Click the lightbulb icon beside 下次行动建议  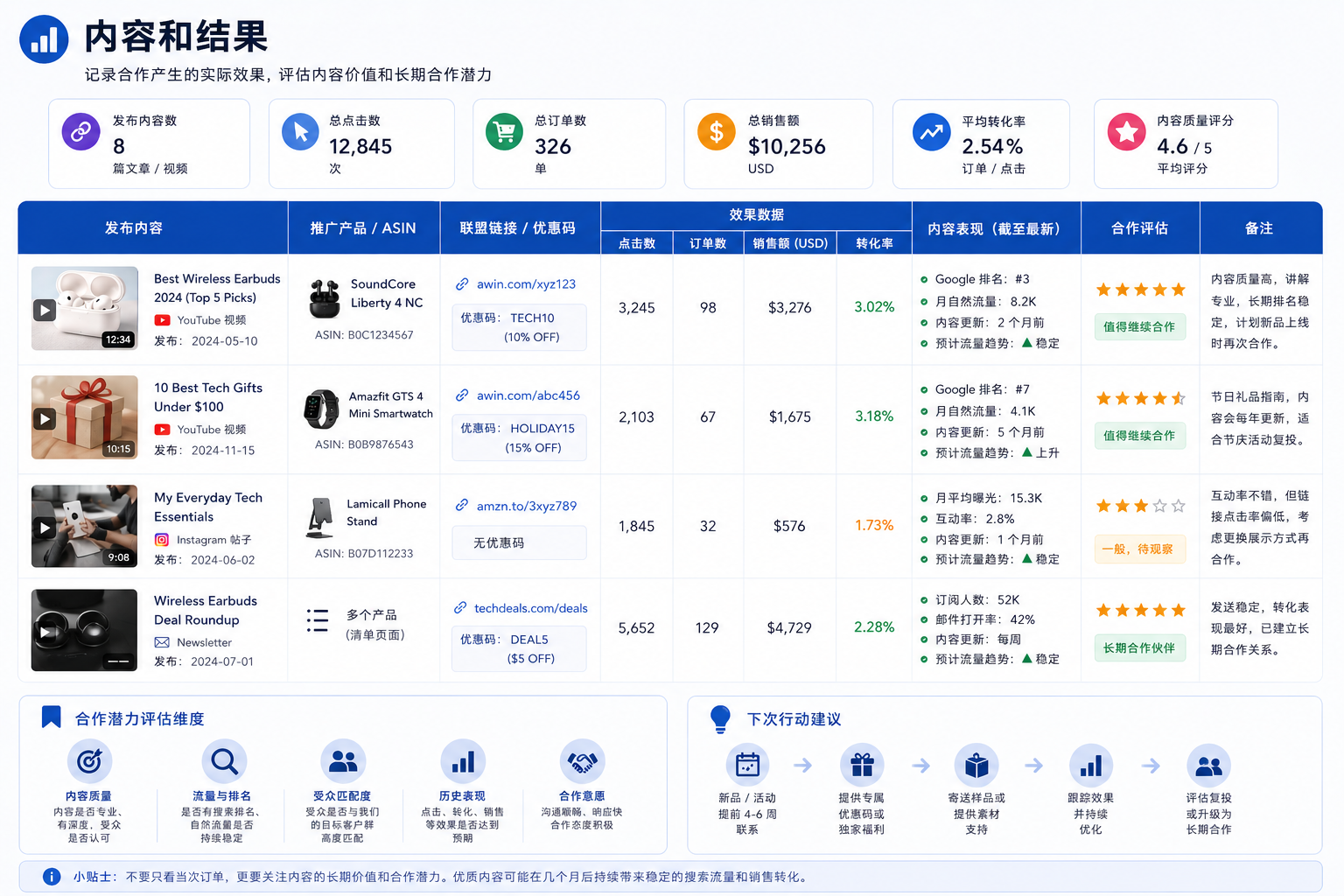pyautogui.click(x=720, y=718)
